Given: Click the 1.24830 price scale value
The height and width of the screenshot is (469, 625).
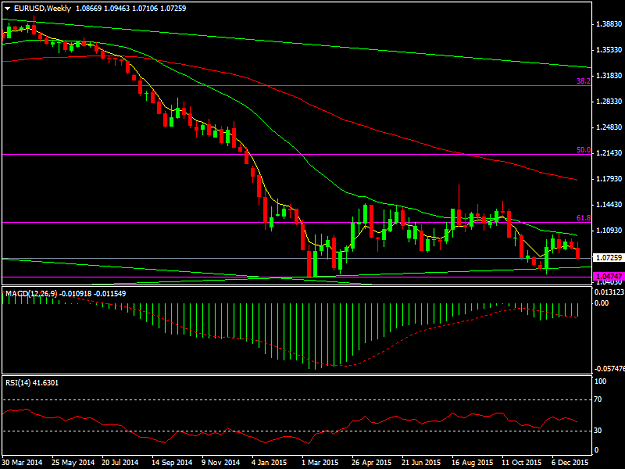Looking at the screenshot, I should (609, 127).
